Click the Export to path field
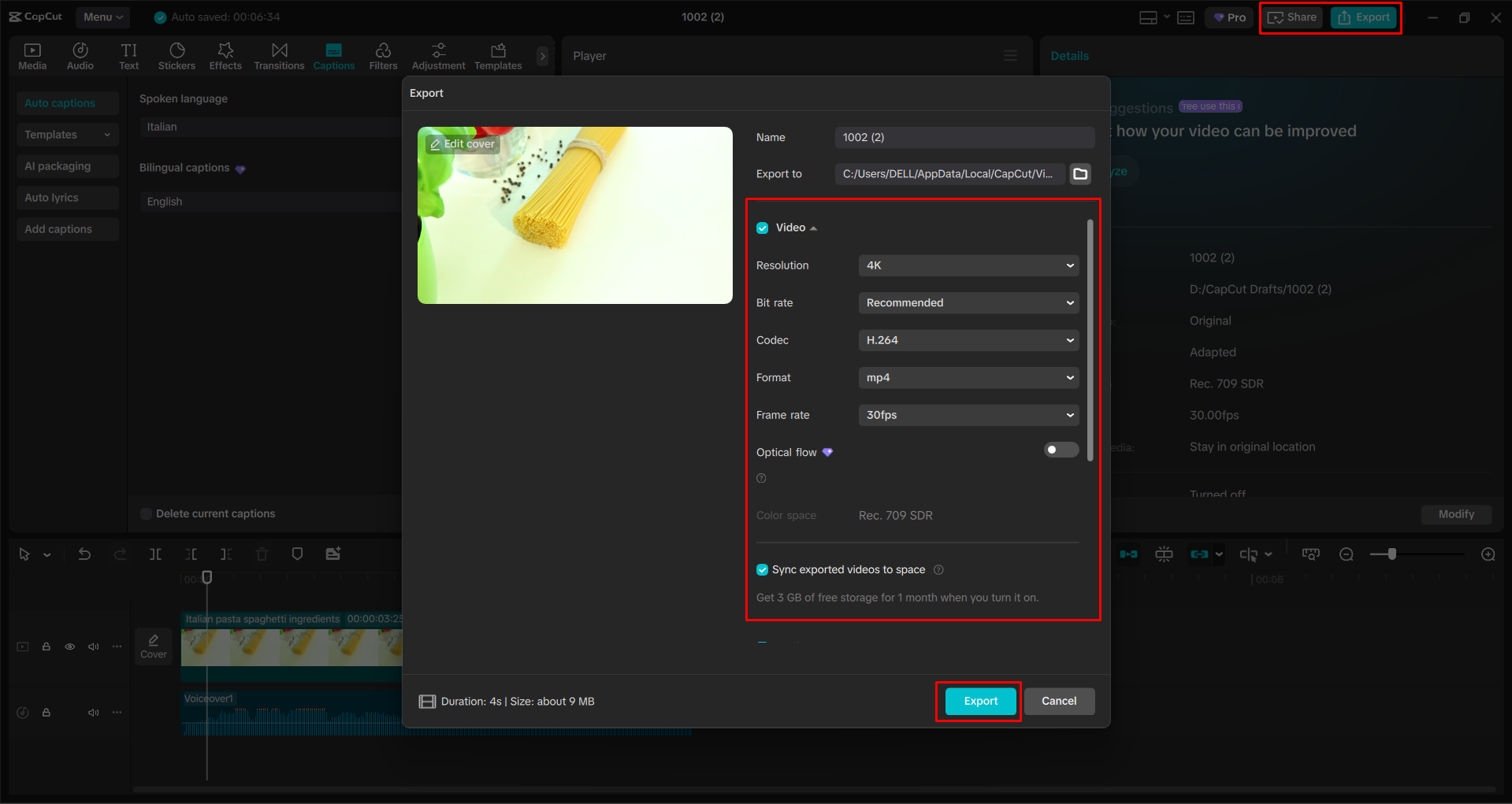 [x=949, y=173]
